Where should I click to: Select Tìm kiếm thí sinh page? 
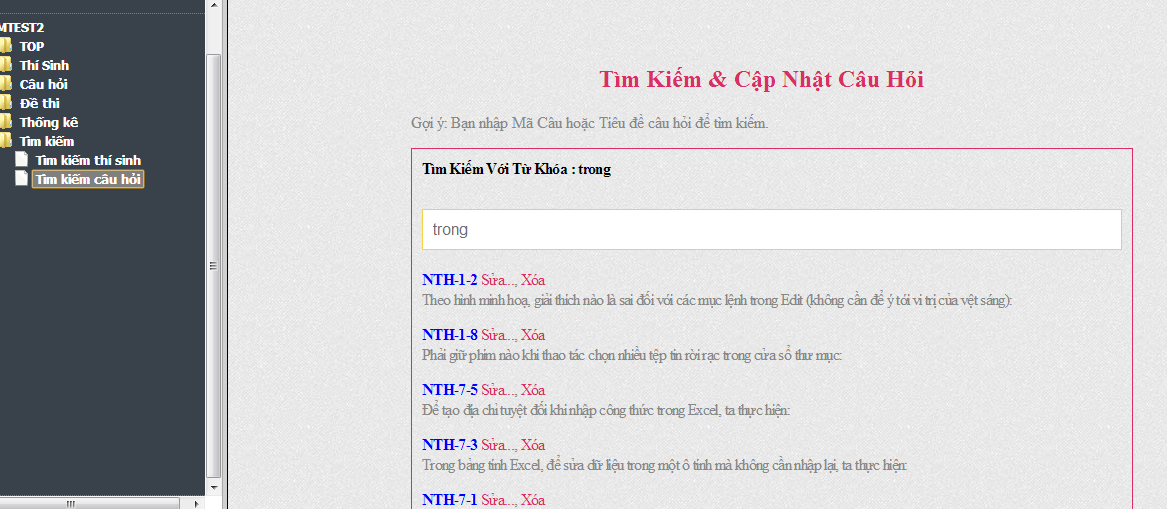88,160
